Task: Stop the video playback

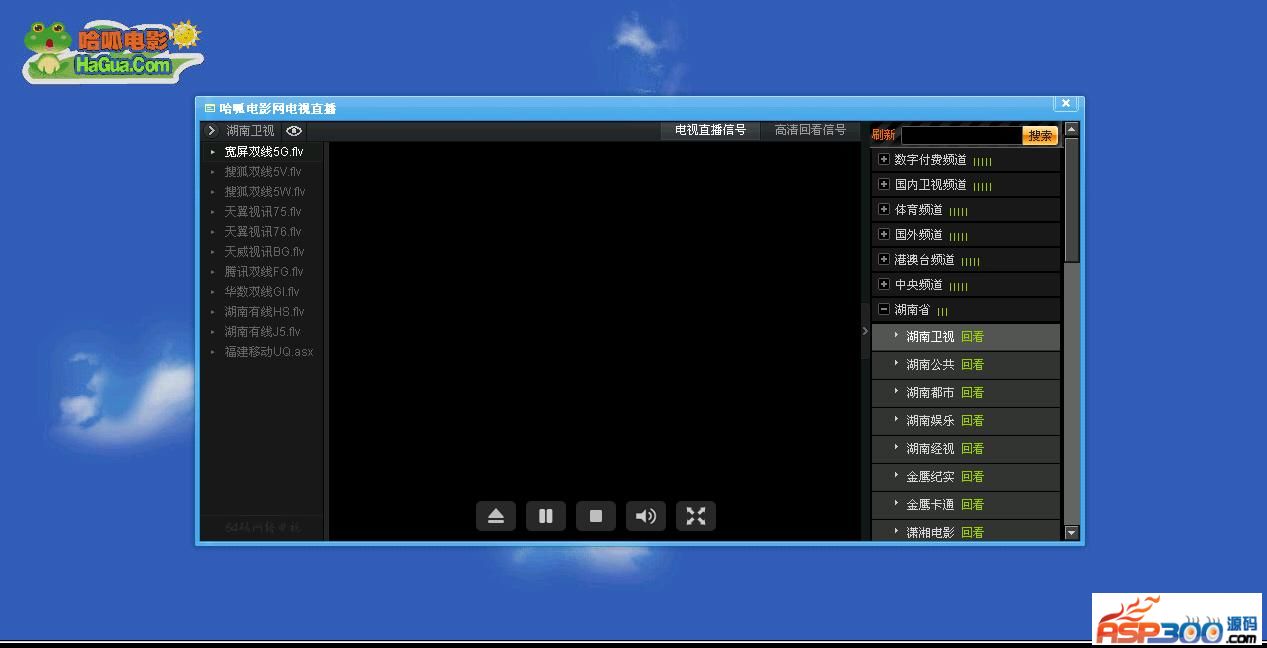Action: [x=596, y=516]
